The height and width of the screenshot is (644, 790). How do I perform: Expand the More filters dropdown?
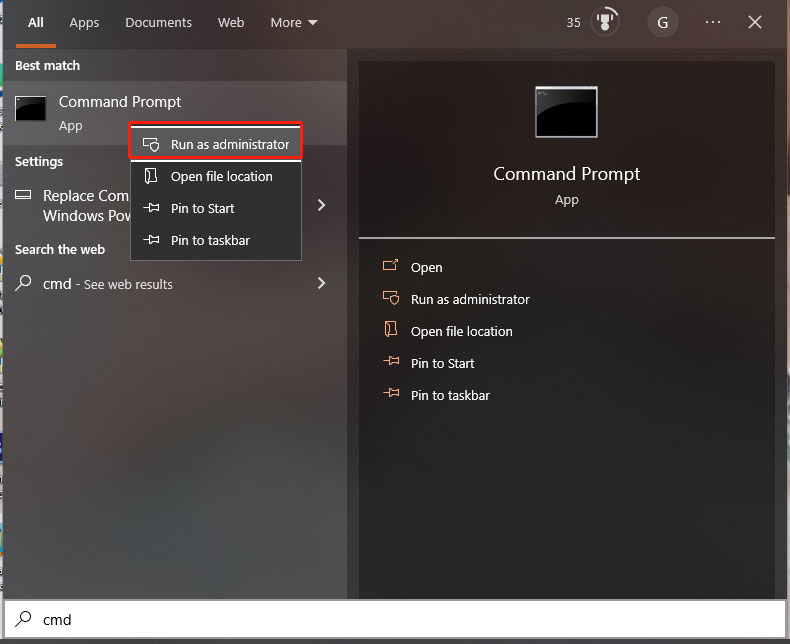click(294, 23)
